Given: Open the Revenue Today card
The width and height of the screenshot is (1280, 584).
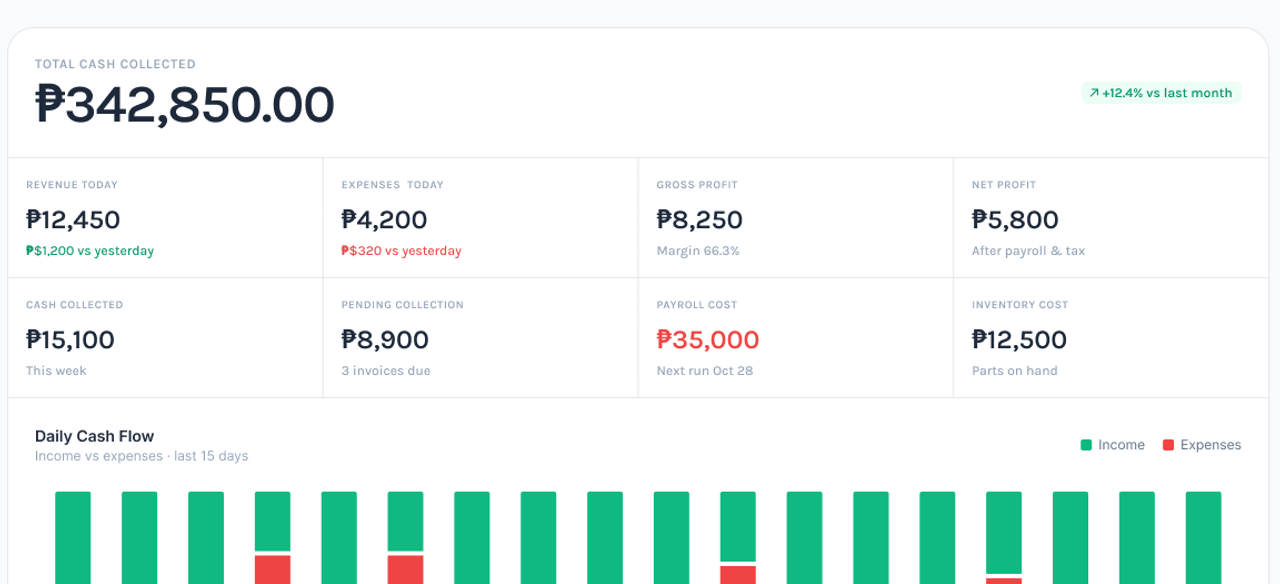Looking at the screenshot, I should pos(165,218).
